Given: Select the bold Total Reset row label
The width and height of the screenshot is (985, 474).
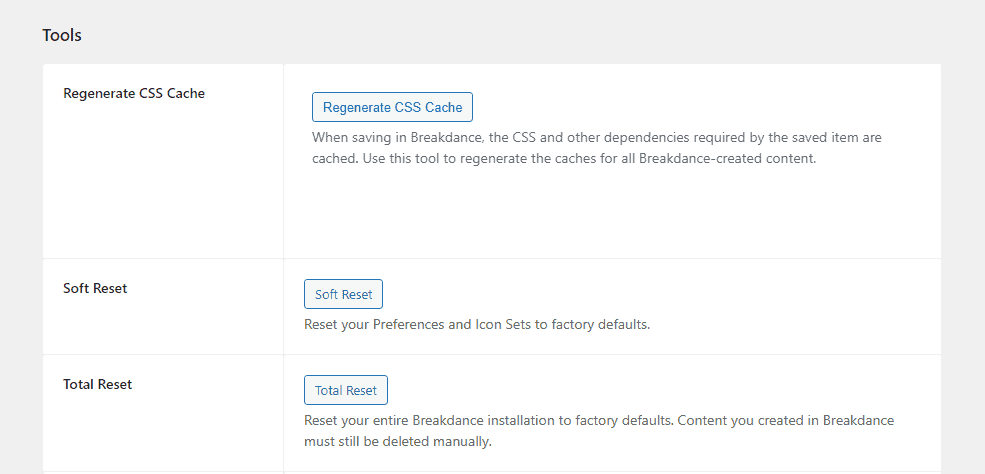Looking at the screenshot, I should [97, 384].
